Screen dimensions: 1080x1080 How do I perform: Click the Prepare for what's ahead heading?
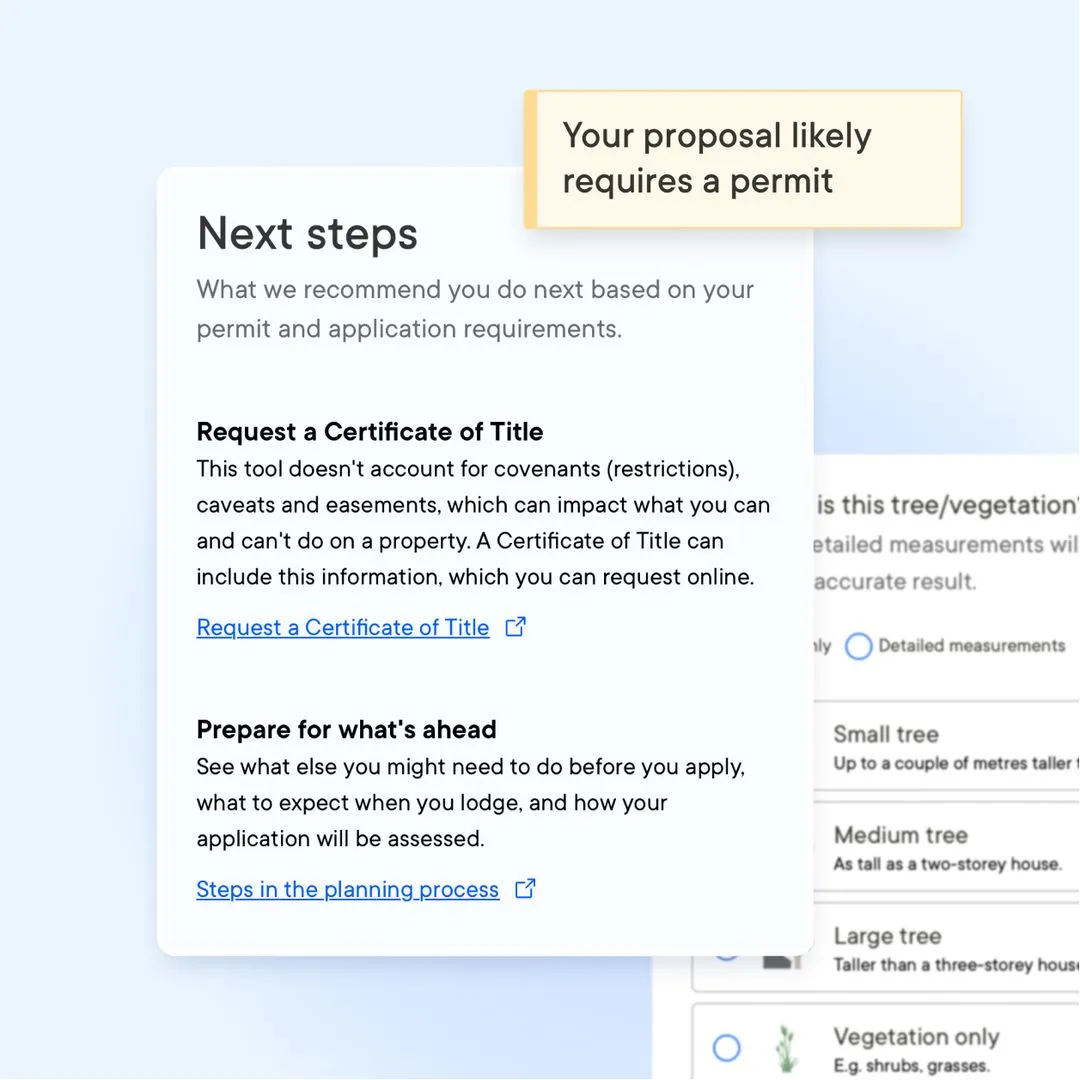[x=346, y=729]
